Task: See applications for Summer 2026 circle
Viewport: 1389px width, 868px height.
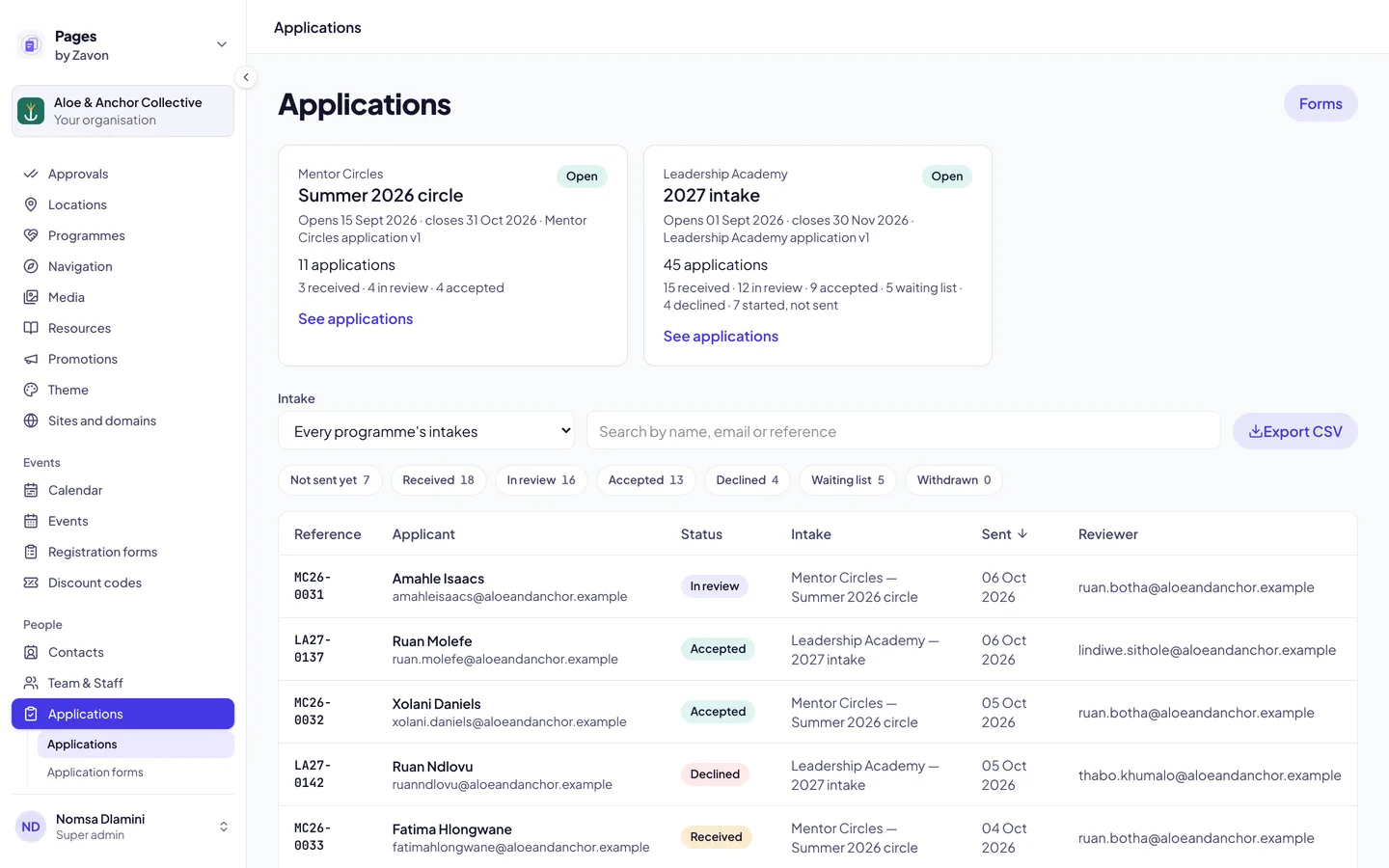Action: (356, 319)
